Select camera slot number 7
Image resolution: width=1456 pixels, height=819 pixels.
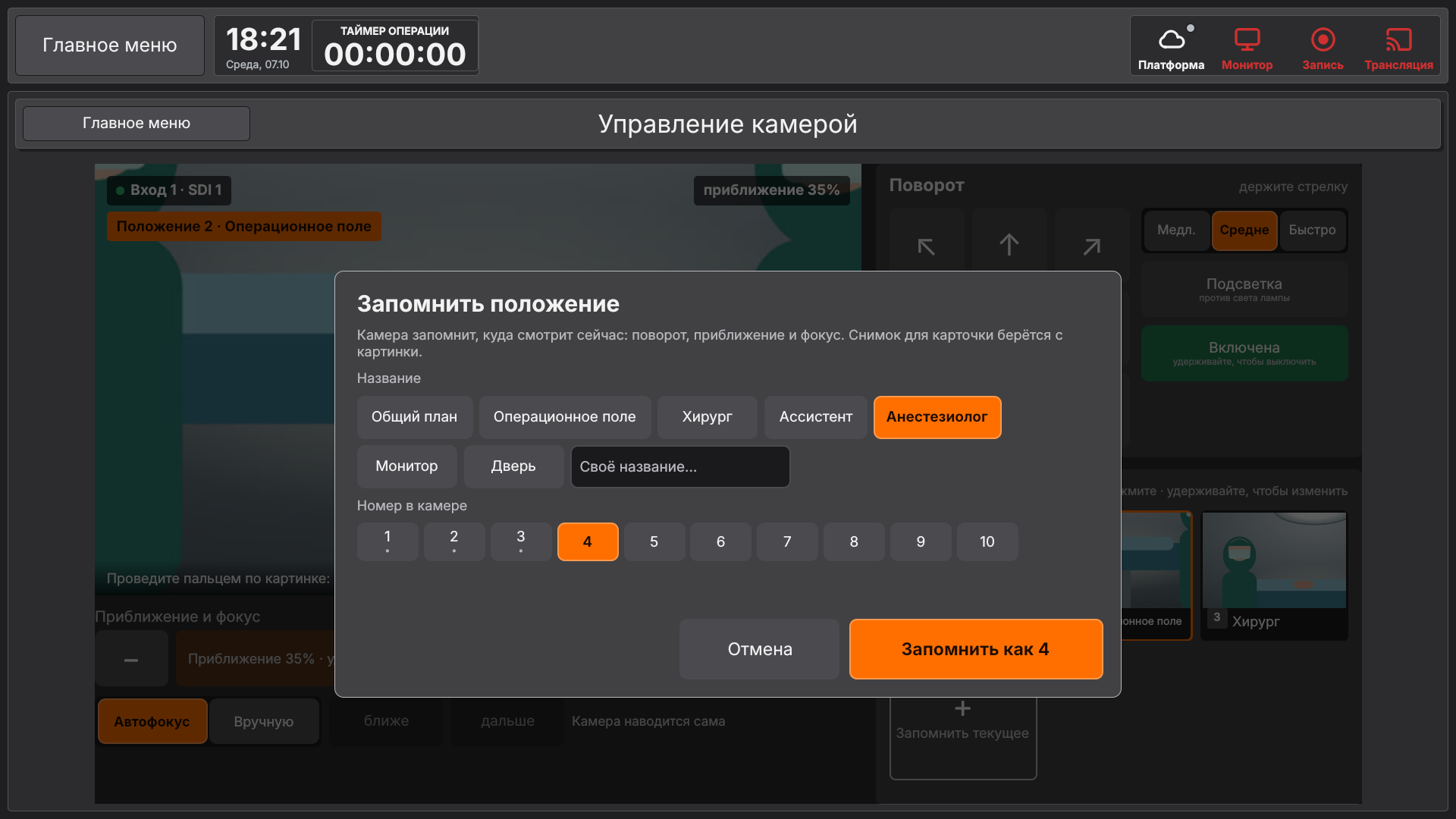tap(787, 541)
